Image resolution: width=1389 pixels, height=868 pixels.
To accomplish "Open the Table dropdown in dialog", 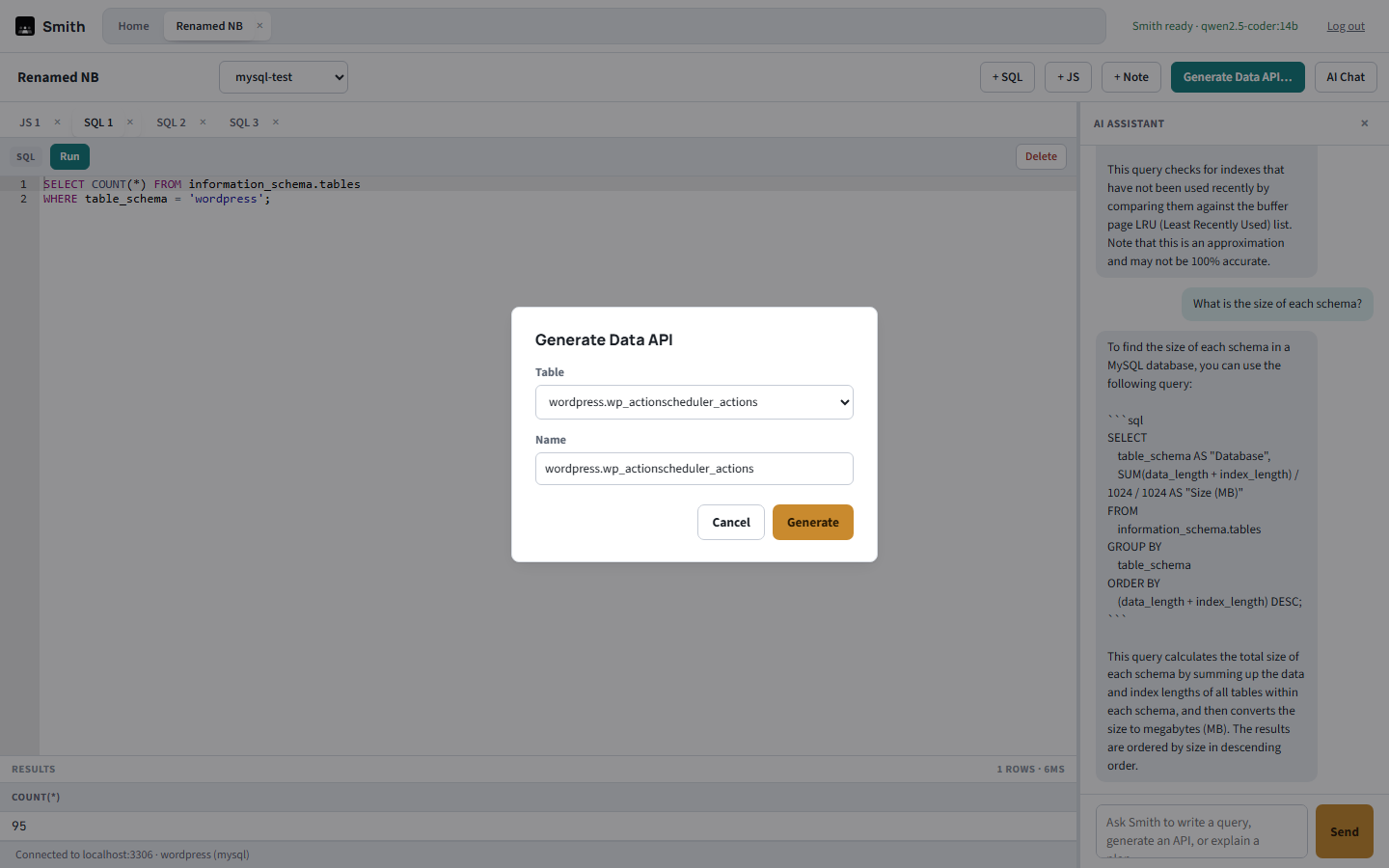I will tap(694, 402).
